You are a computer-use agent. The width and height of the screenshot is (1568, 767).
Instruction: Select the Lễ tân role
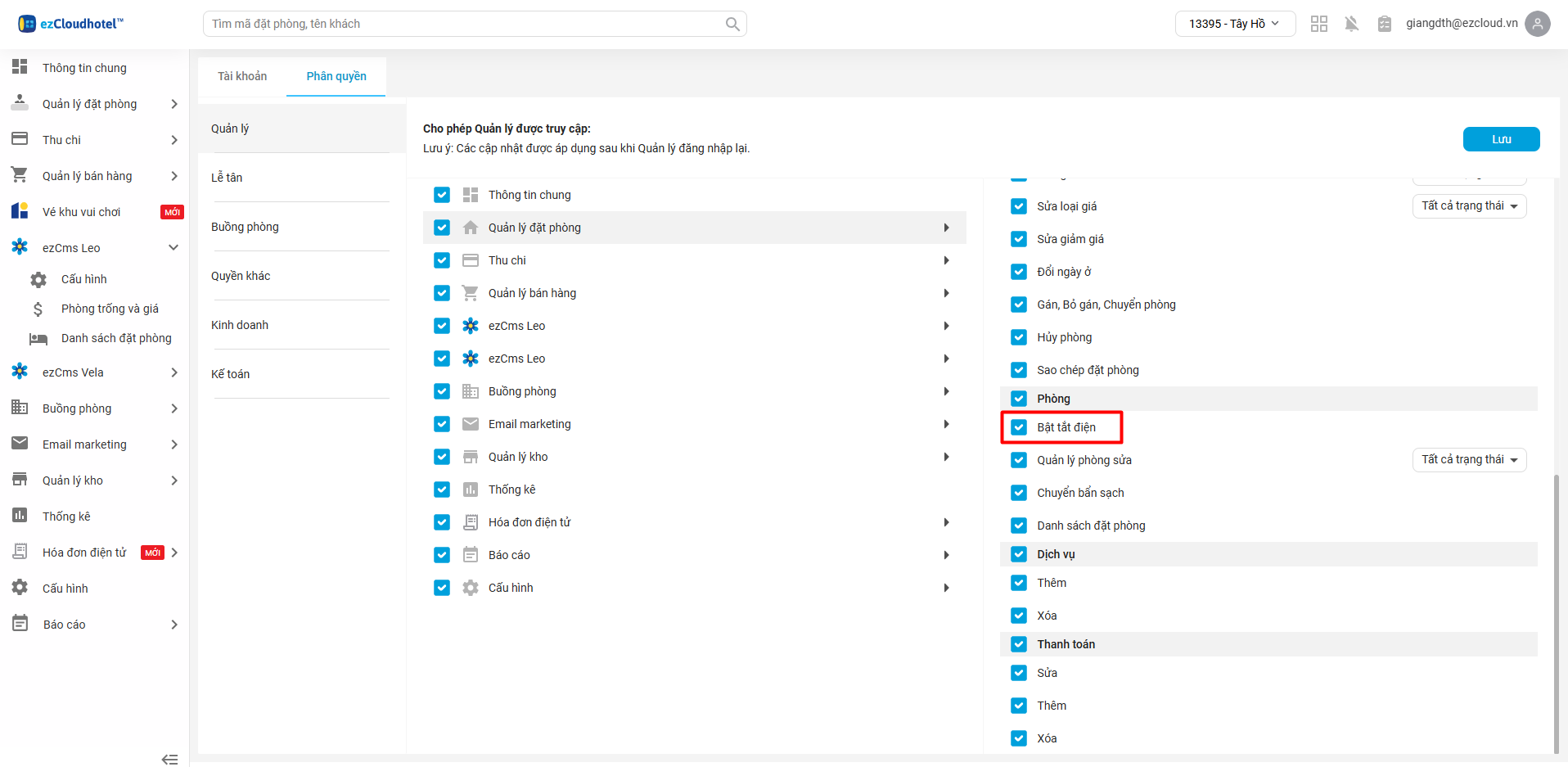227,178
